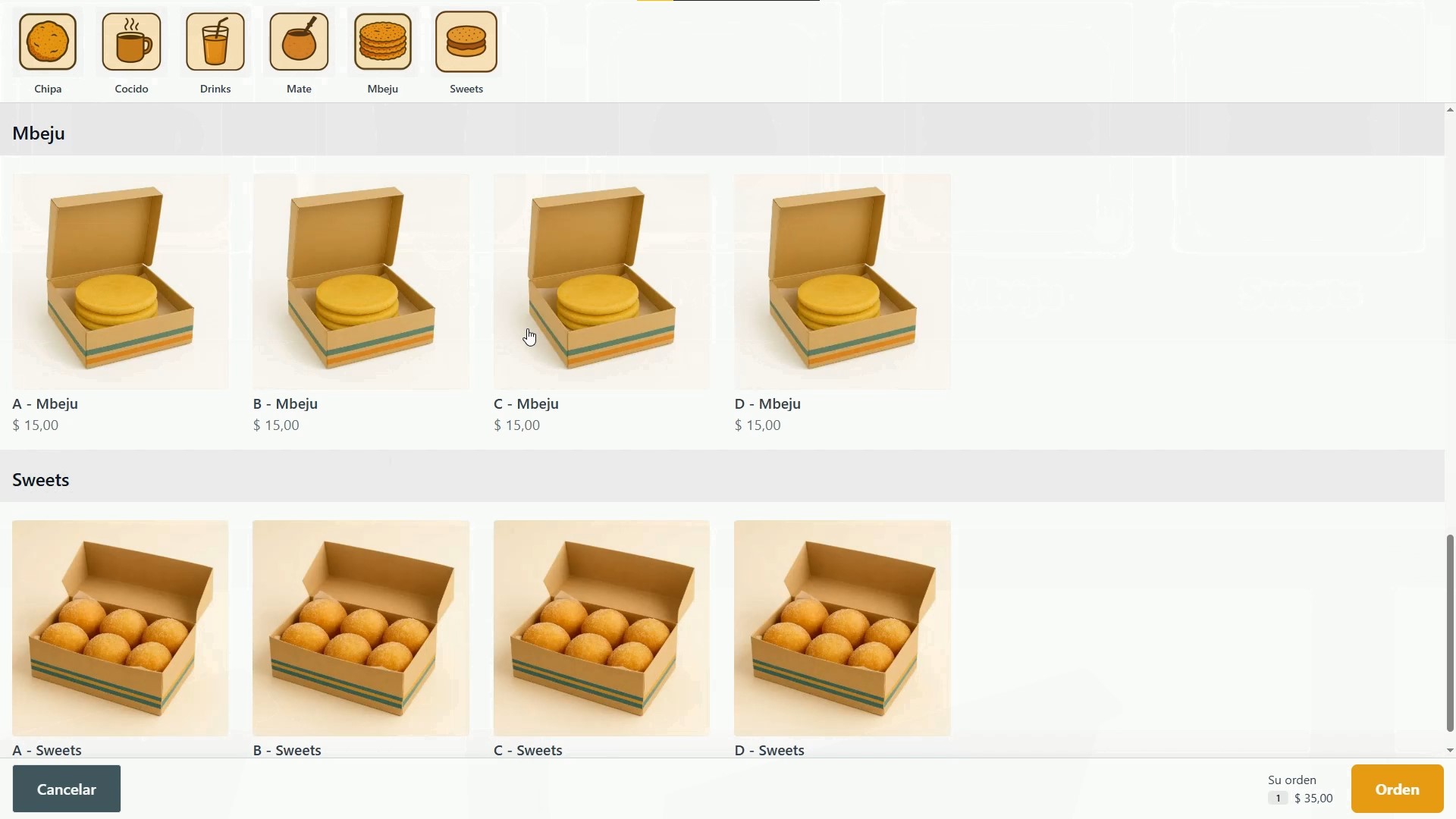Screen dimensions: 1456x819
Task: Add B - Mbeju product to order
Action: point(361,282)
